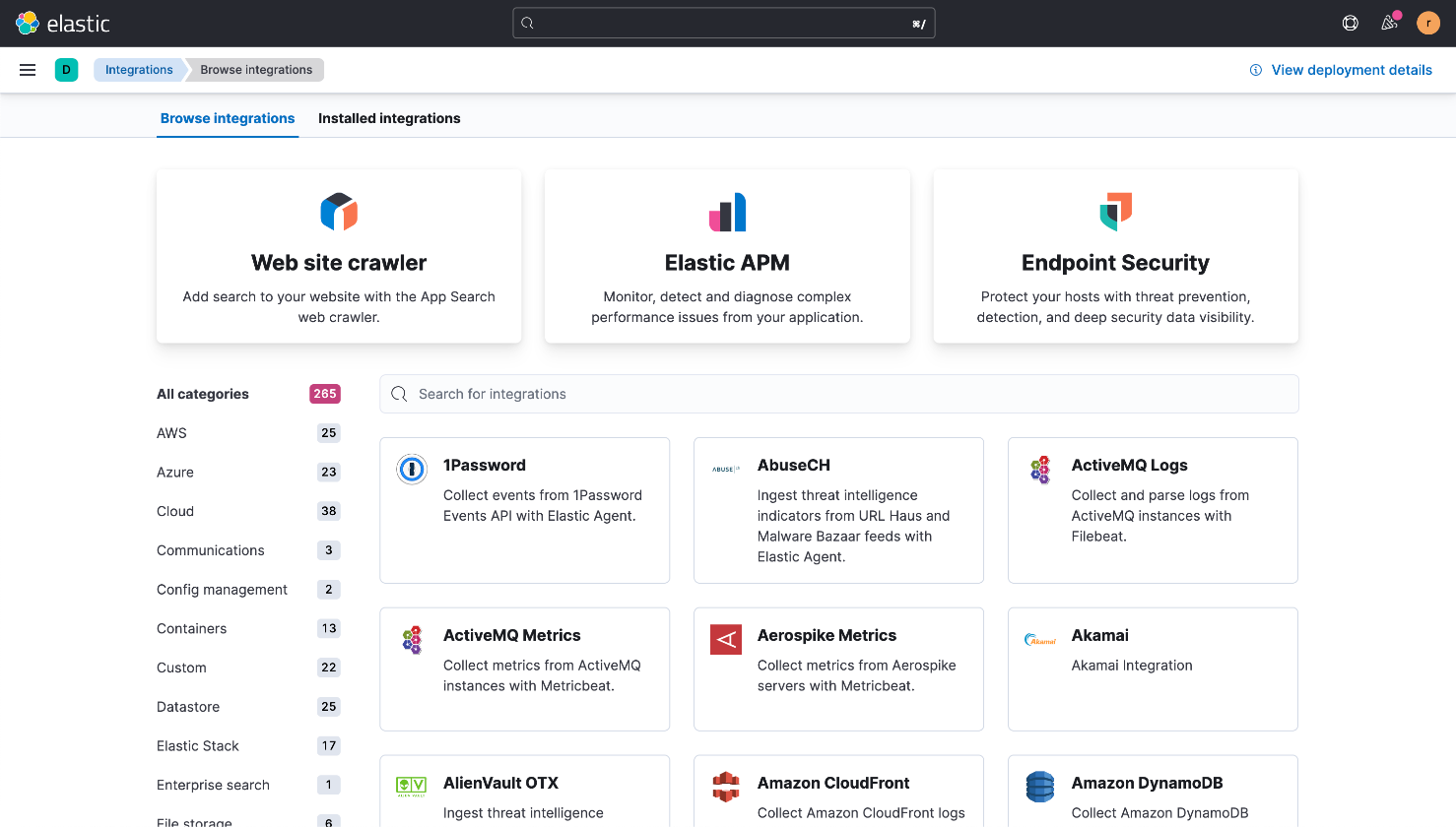Open the help lifebuoy icon
The height and width of the screenshot is (827, 1456).
coord(1351,23)
